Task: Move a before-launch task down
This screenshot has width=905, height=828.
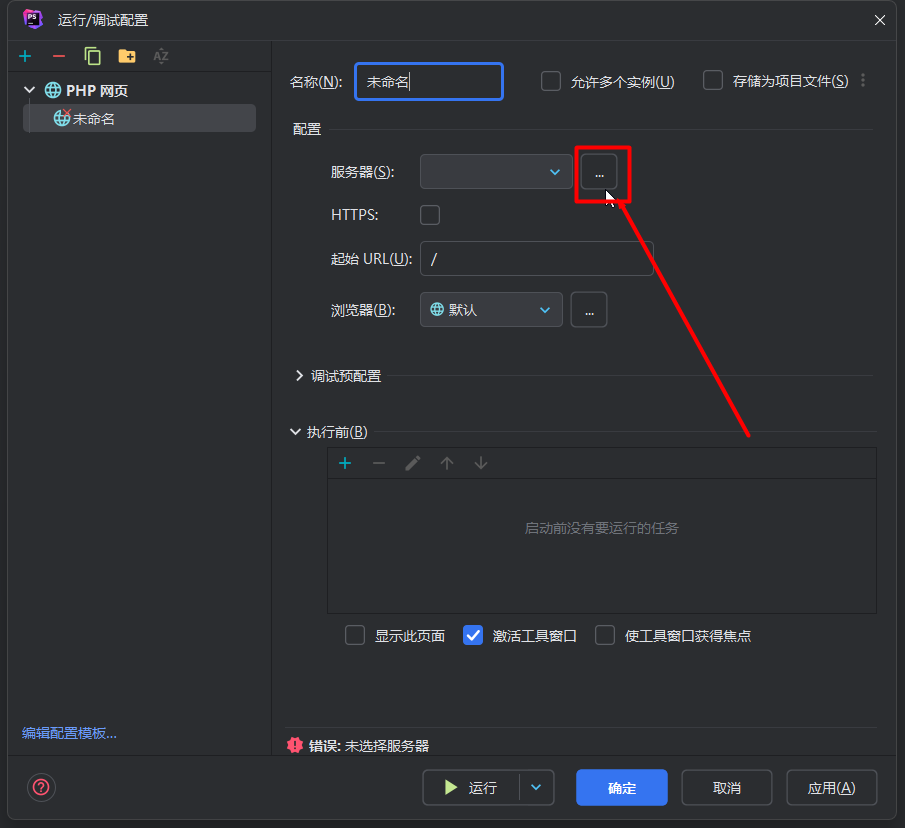Action: point(480,463)
